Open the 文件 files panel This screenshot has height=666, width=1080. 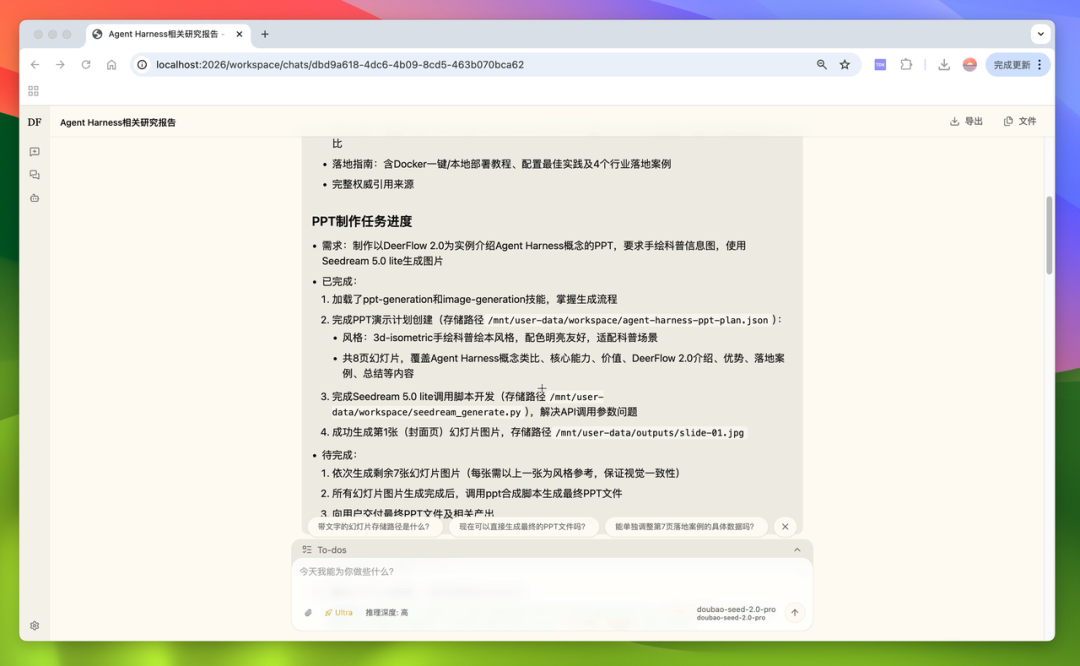pyautogui.click(x=1020, y=121)
